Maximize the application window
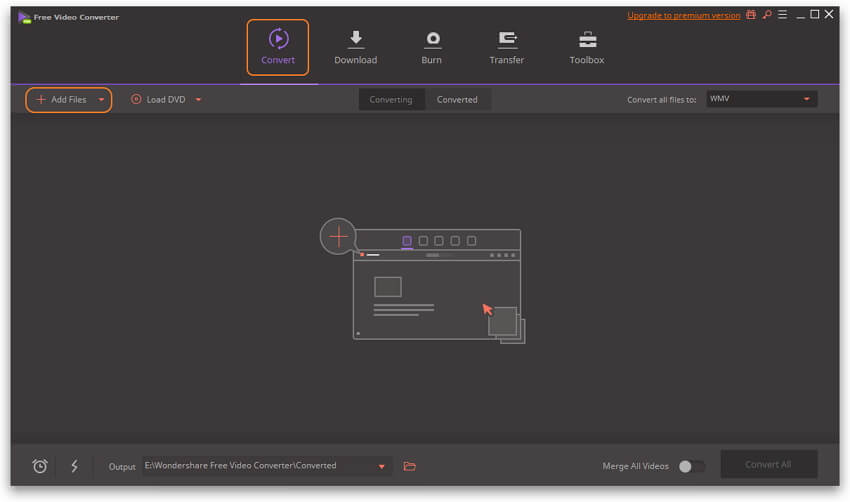The height and width of the screenshot is (502, 850). (814, 15)
